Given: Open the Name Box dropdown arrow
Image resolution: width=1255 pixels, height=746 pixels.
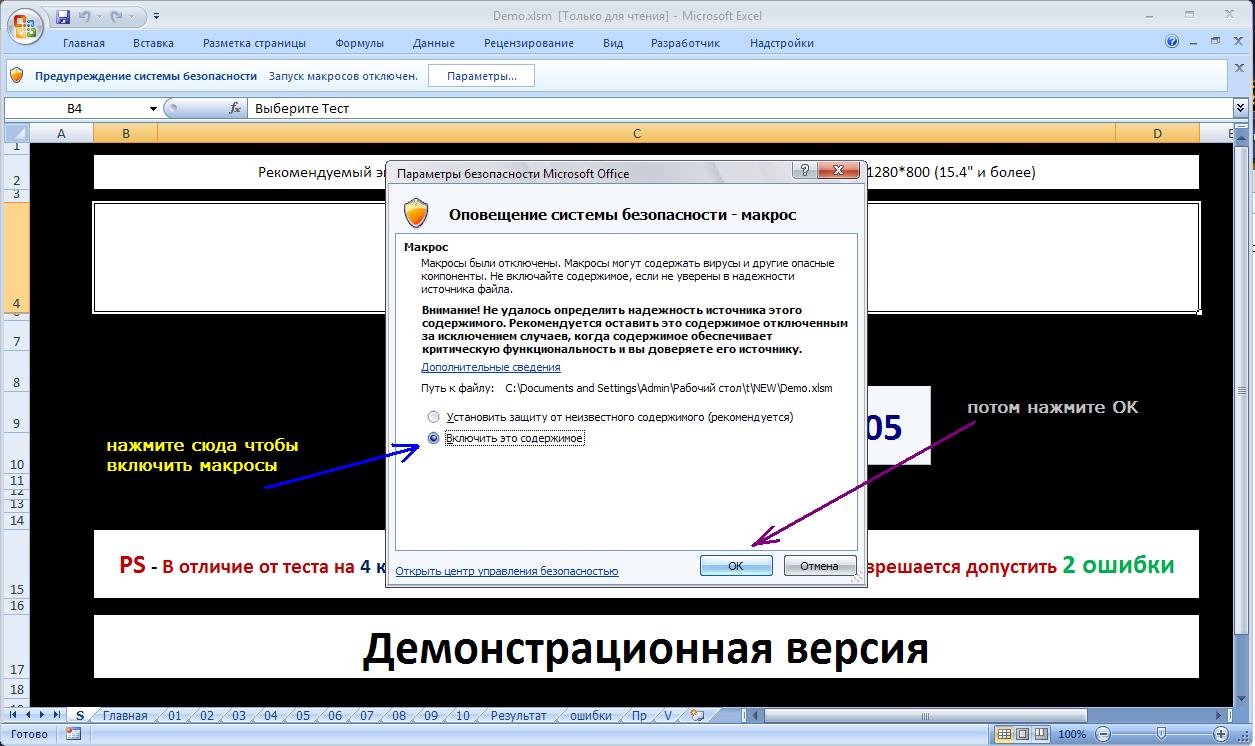Looking at the screenshot, I should [x=153, y=109].
